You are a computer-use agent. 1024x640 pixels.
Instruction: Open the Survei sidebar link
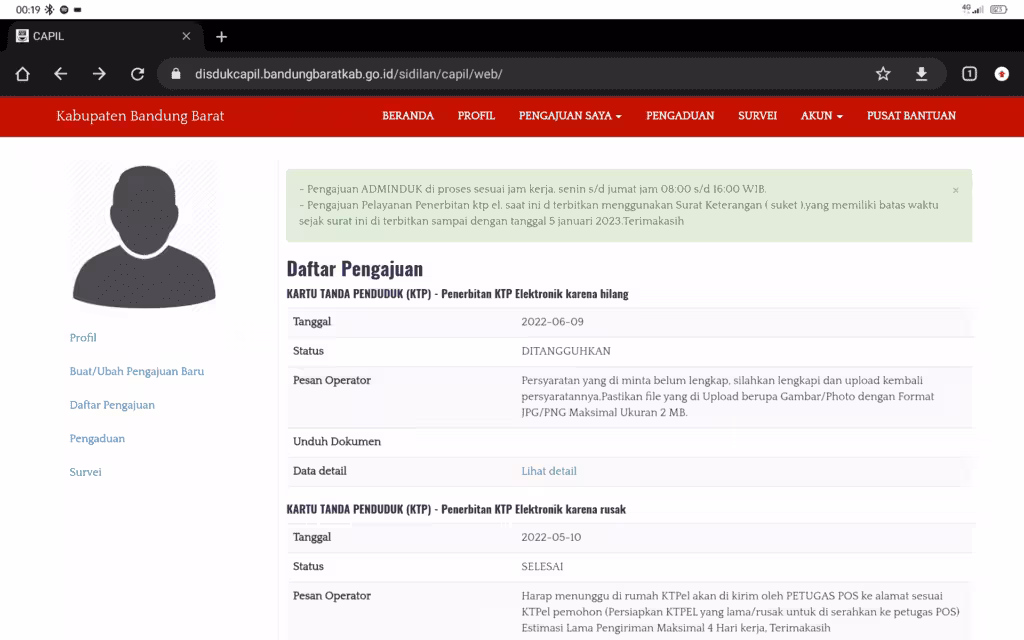86,472
